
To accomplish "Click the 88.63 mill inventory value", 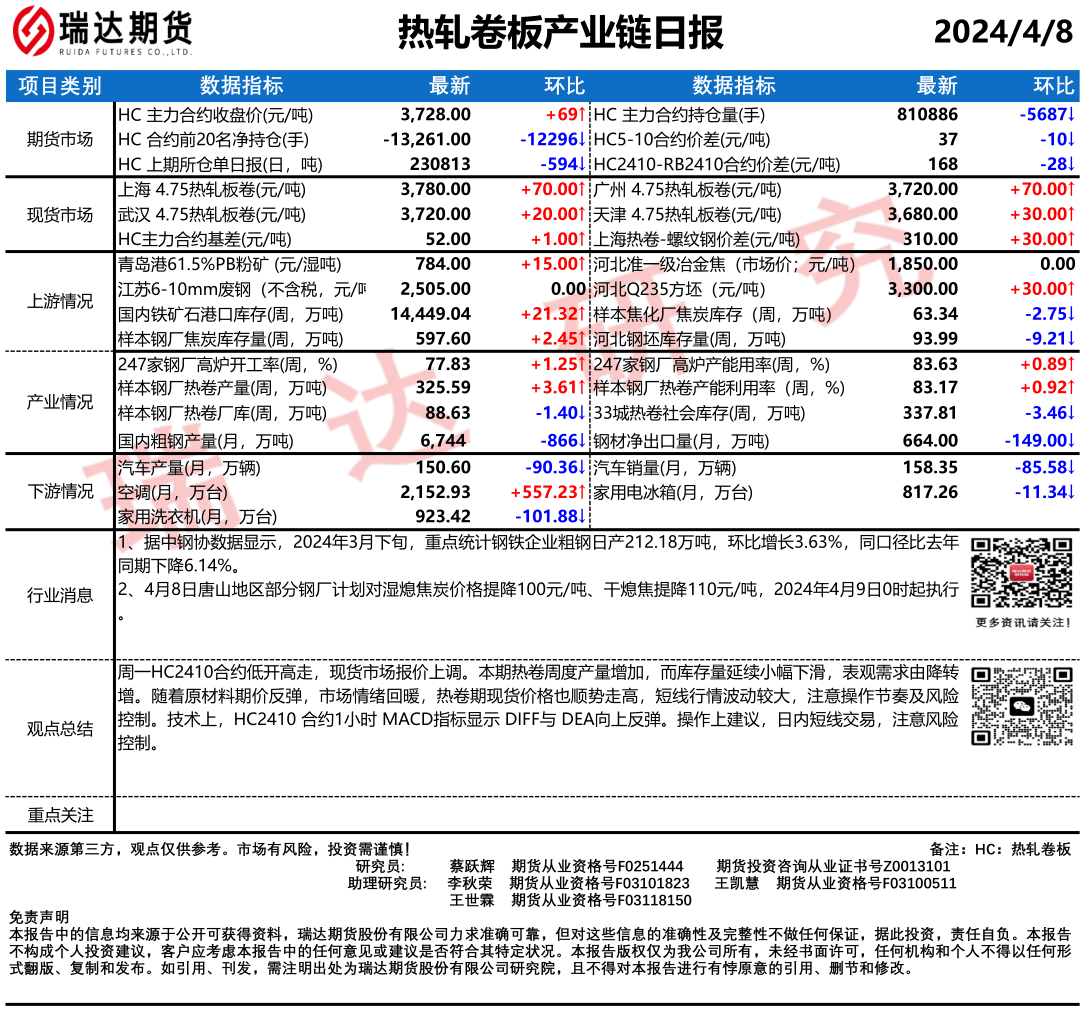I will point(448,413).
